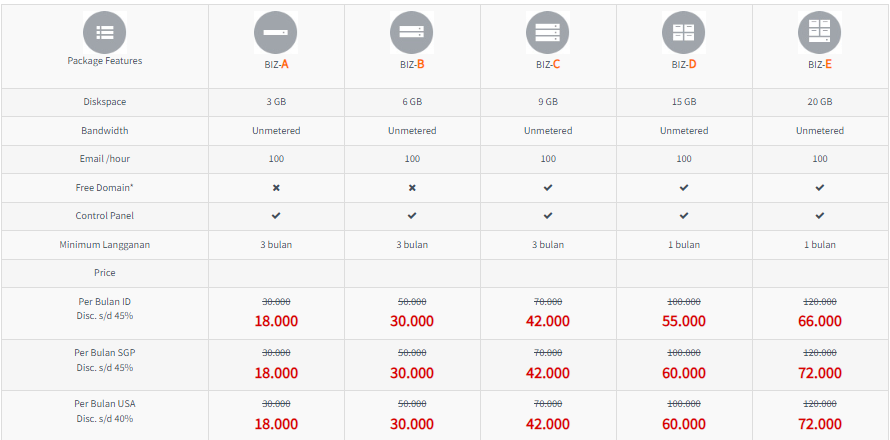Click BIZ-A Per Bulan ID price 18.000
Screen dimensions: 890x440
276,321
